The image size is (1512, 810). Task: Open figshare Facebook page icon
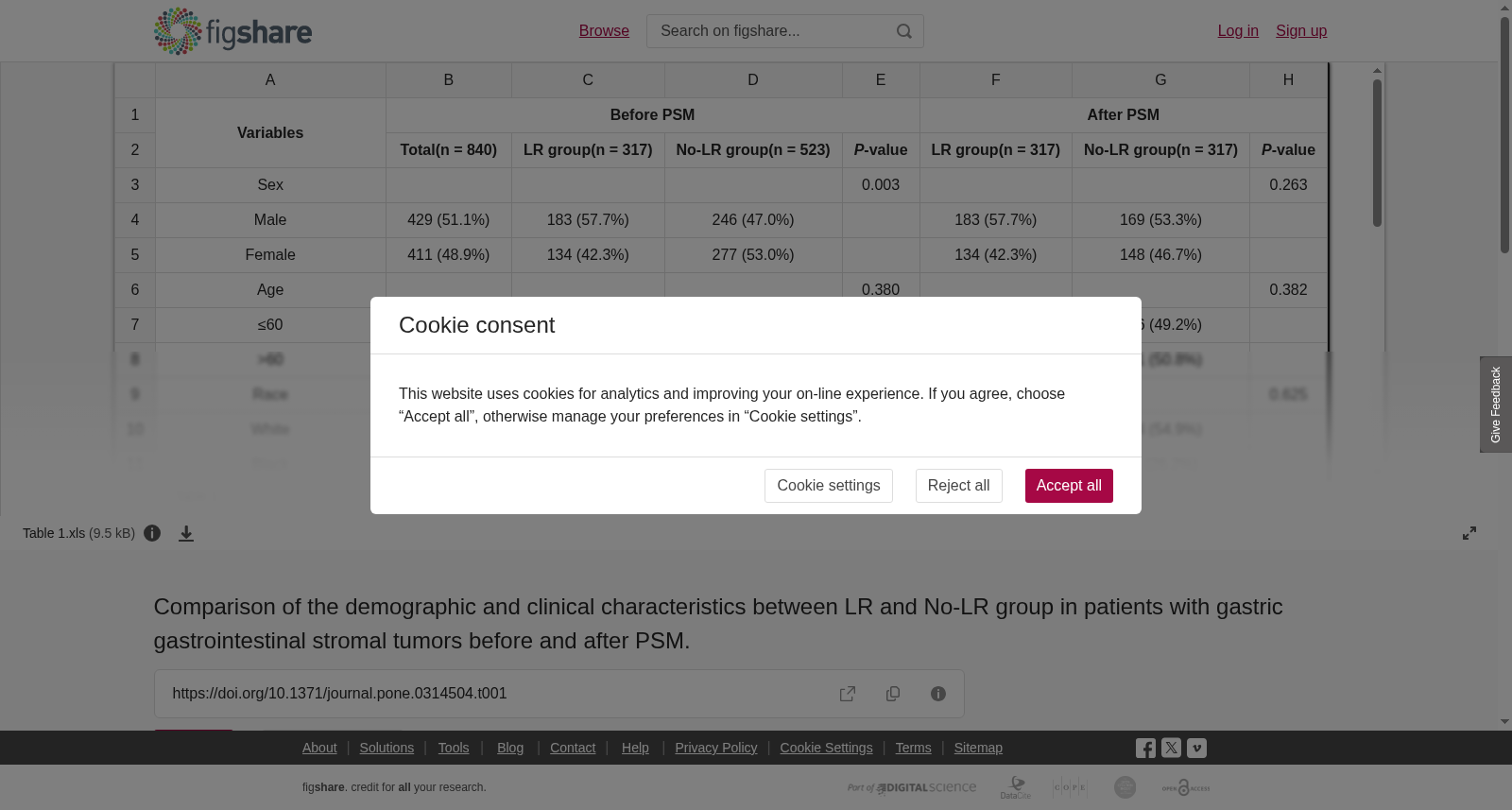pos(1145,749)
